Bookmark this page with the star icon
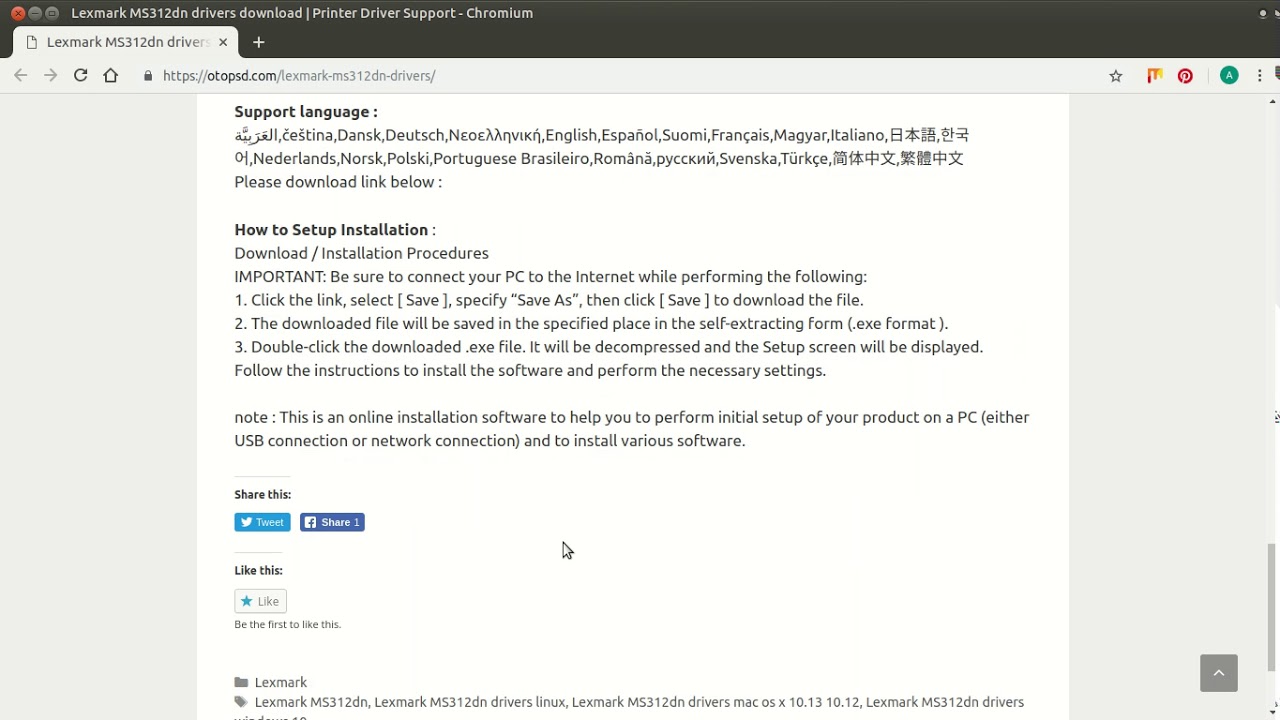This screenshot has height=720, width=1280. point(1116,76)
